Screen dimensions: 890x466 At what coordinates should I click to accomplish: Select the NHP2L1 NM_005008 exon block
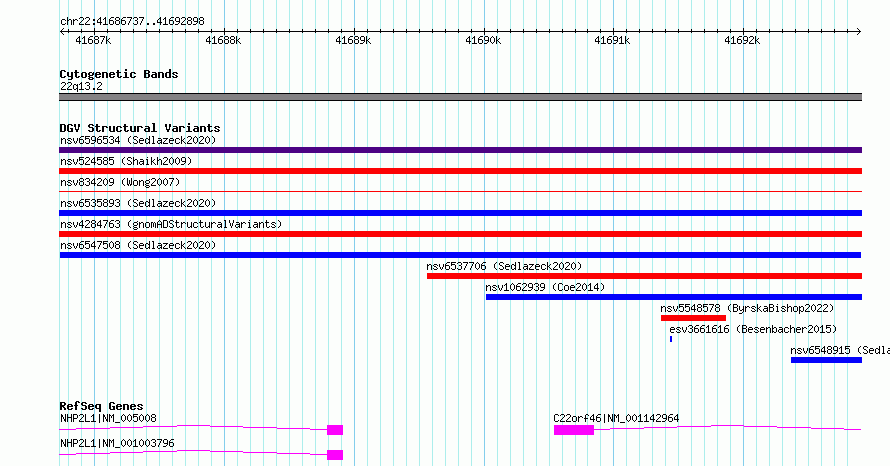click(335, 430)
